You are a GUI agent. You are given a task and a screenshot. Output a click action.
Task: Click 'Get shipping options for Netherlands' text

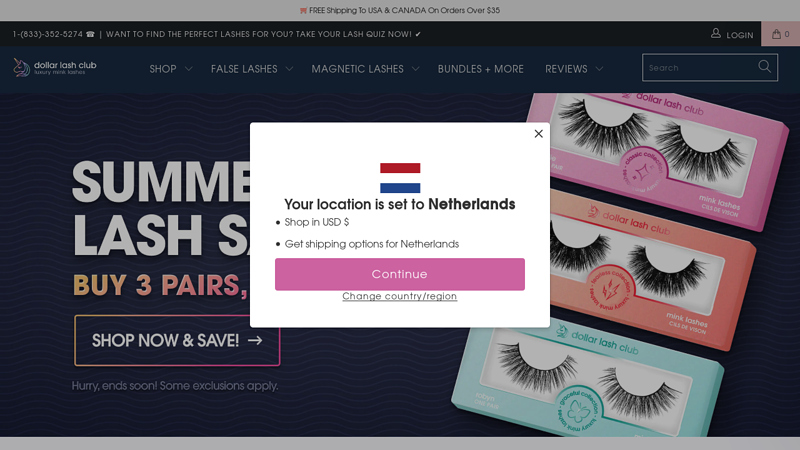(371, 244)
